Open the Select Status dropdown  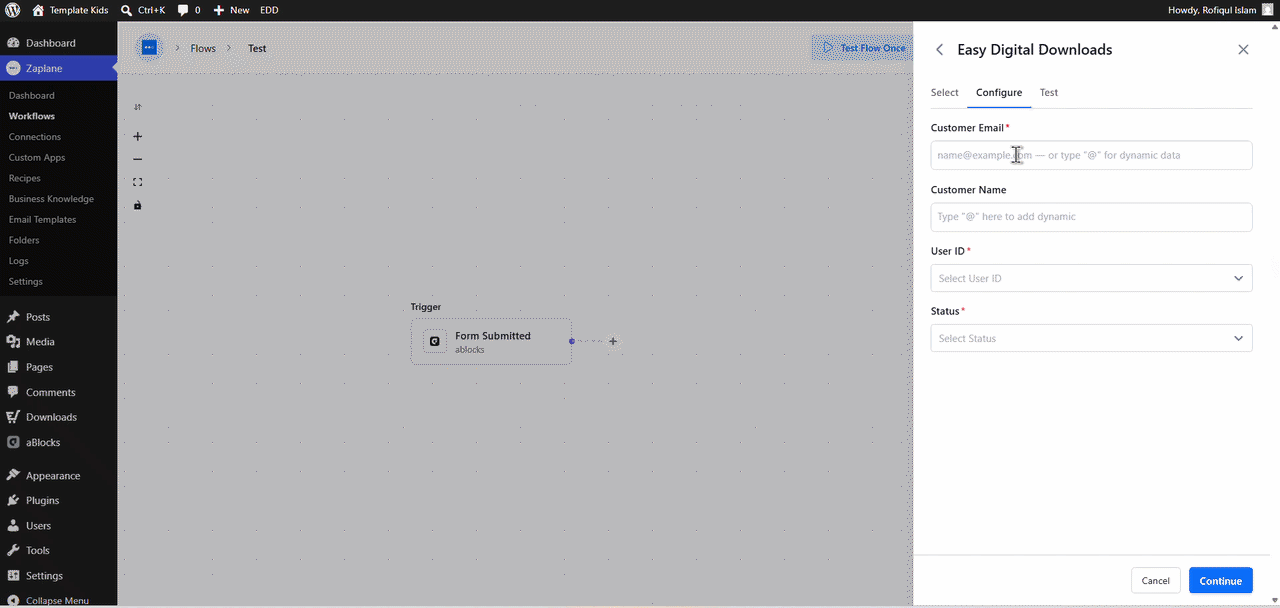tap(1091, 338)
